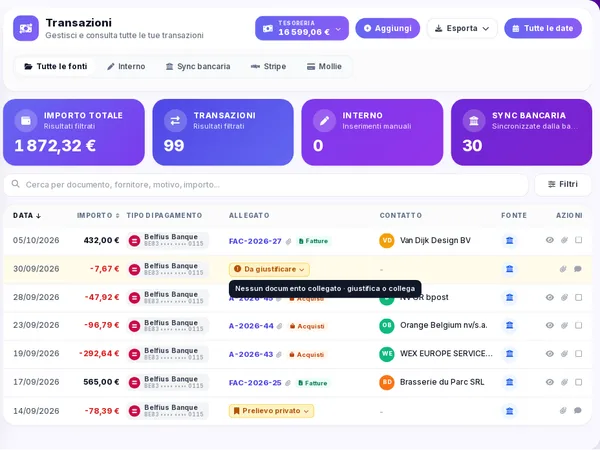Click the Transazioni banknote icon in the header
Viewport: 600px width, 450px height.
pos(26,28)
